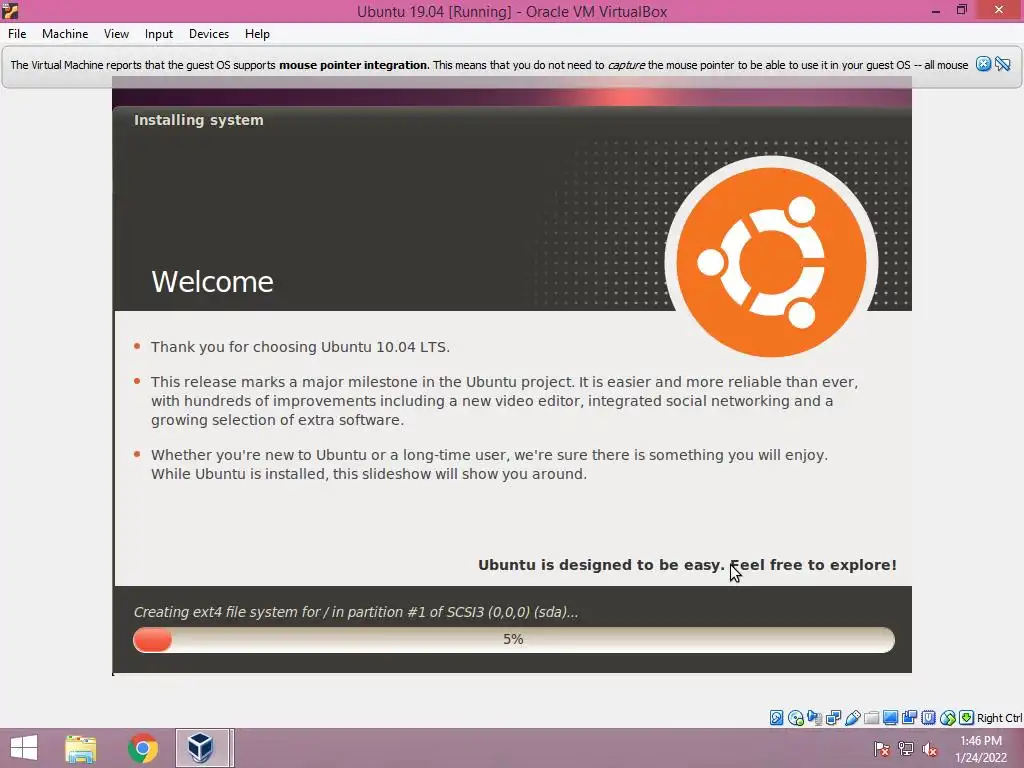
Task: Click the network adapters status icon
Action: pos(833,718)
